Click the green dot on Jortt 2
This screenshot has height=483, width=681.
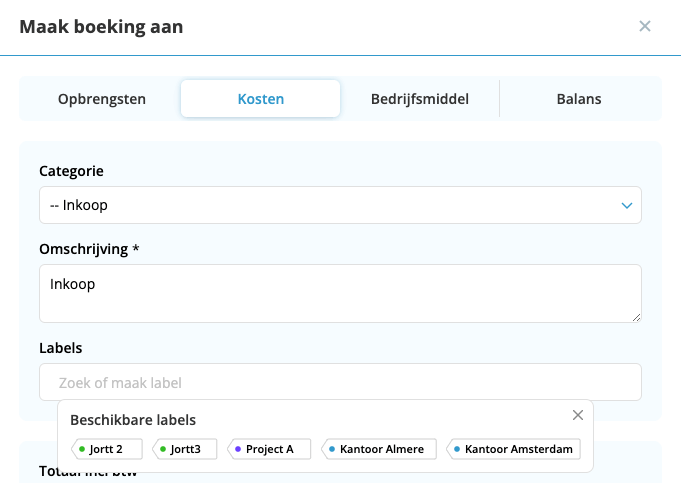coord(82,449)
